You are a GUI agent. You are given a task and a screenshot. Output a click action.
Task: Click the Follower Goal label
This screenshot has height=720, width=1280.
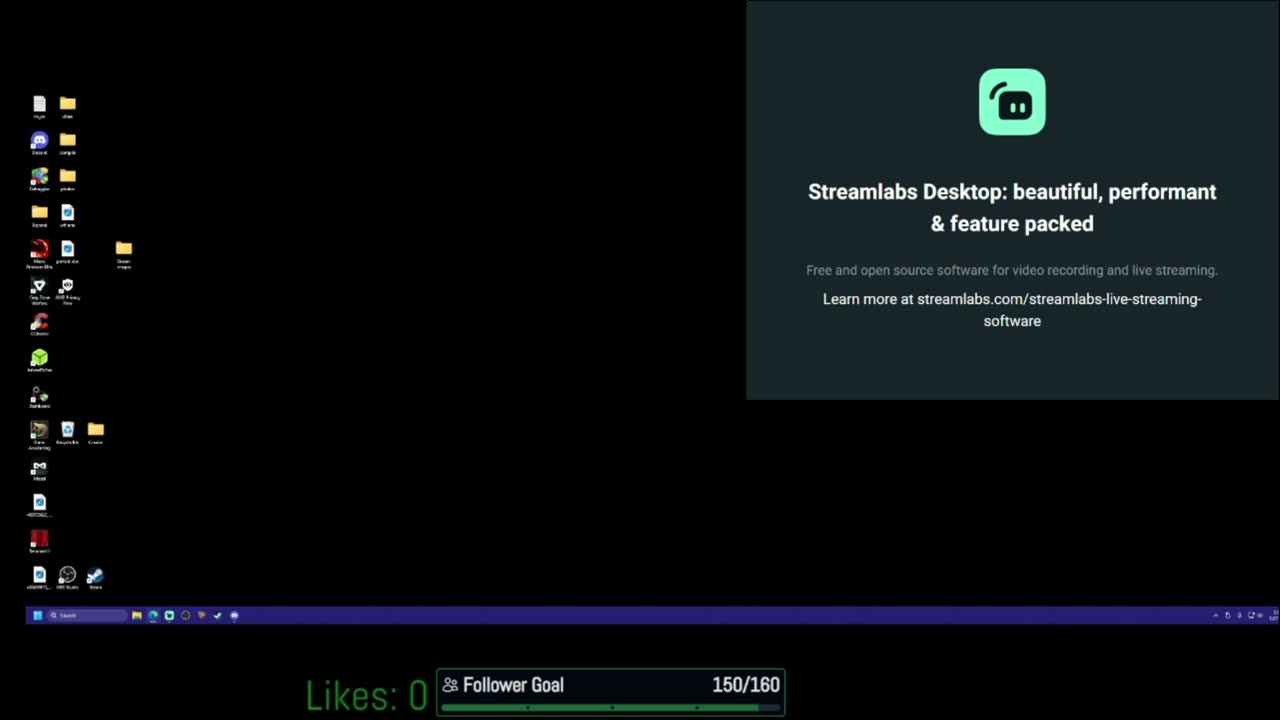513,685
